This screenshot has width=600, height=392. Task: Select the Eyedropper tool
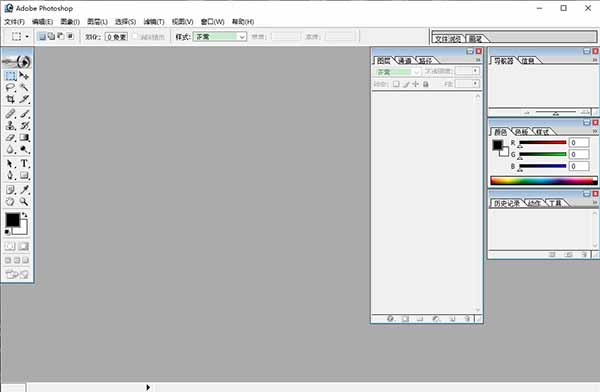point(24,189)
